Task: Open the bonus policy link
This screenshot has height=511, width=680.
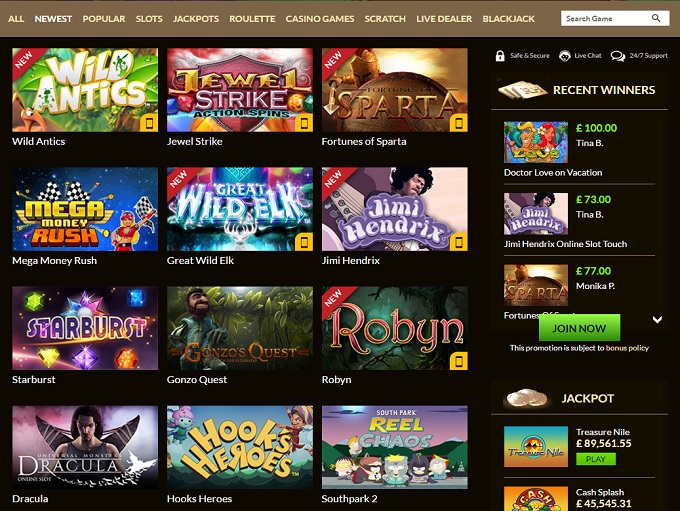Action: (627, 348)
